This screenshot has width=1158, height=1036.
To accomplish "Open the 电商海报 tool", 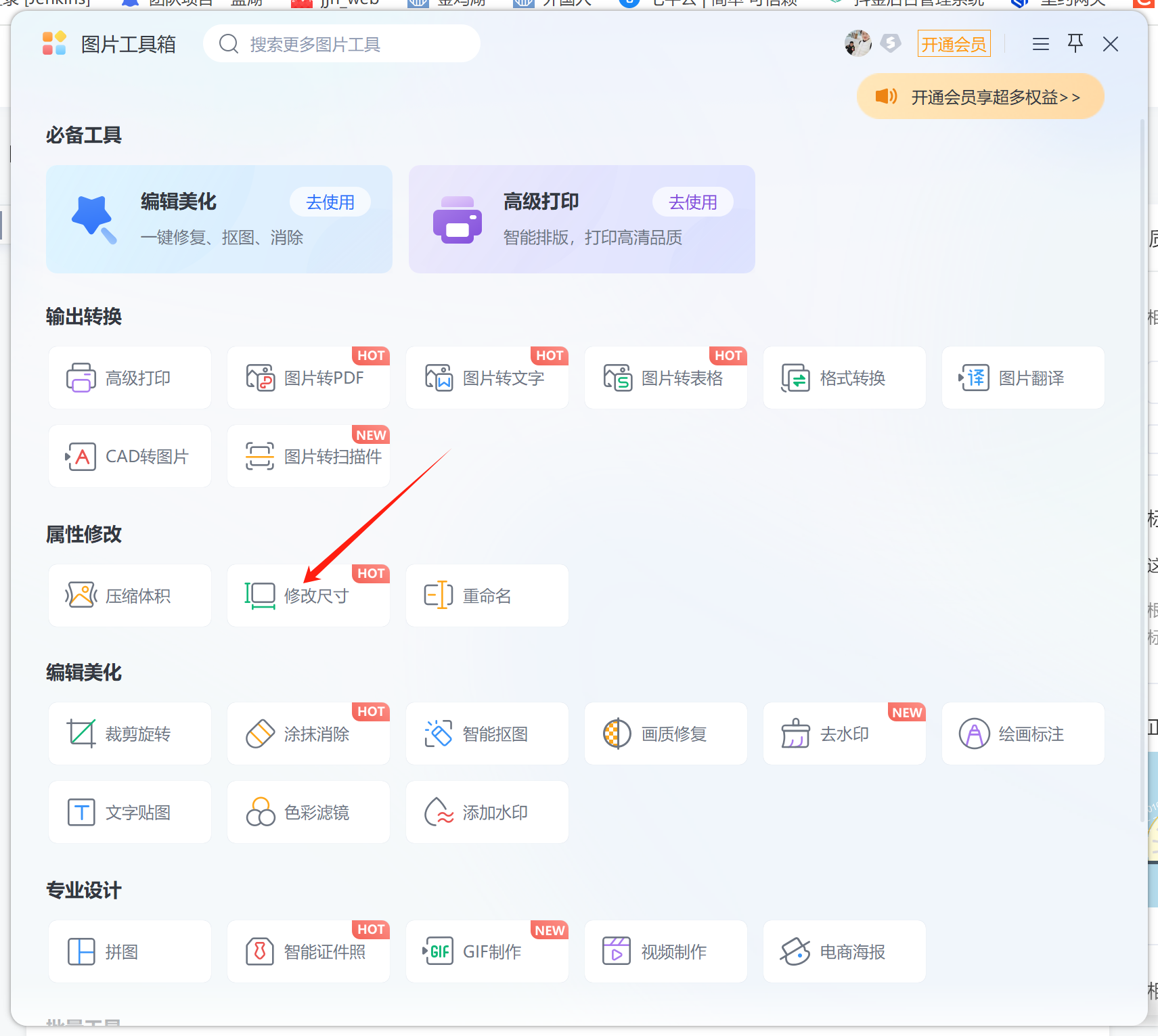I will pyautogui.click(x=845, y=951).
